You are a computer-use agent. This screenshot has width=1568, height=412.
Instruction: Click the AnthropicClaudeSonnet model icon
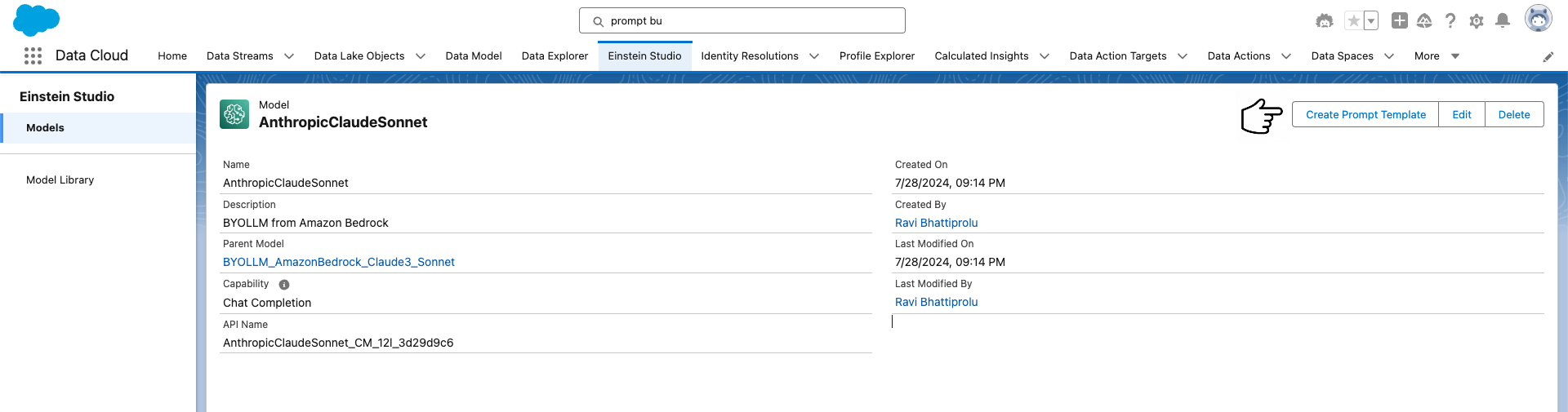click(x=234, y=114)
